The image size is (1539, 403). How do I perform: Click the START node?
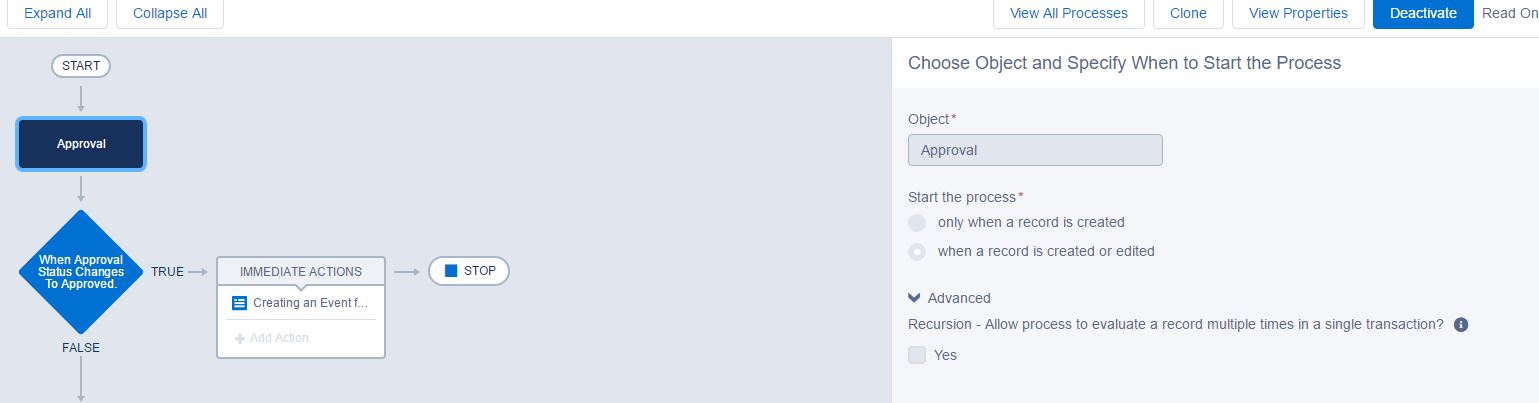coord(81,66)
